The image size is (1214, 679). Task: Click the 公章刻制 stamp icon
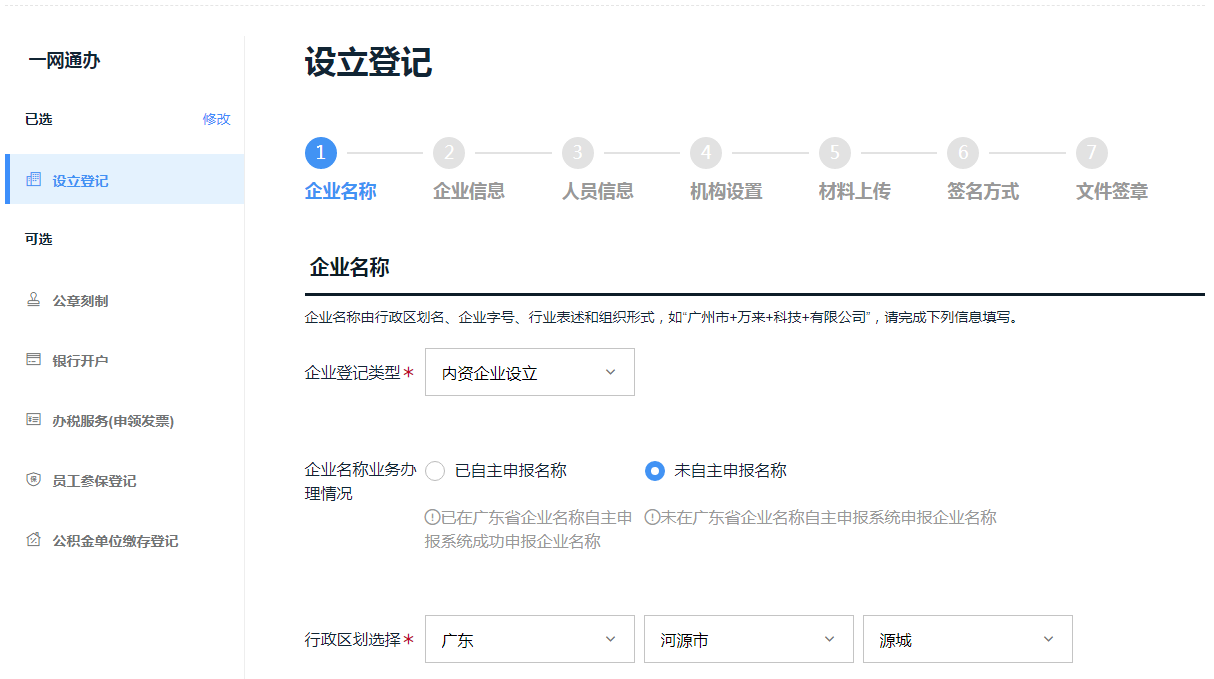coord(34,300)
